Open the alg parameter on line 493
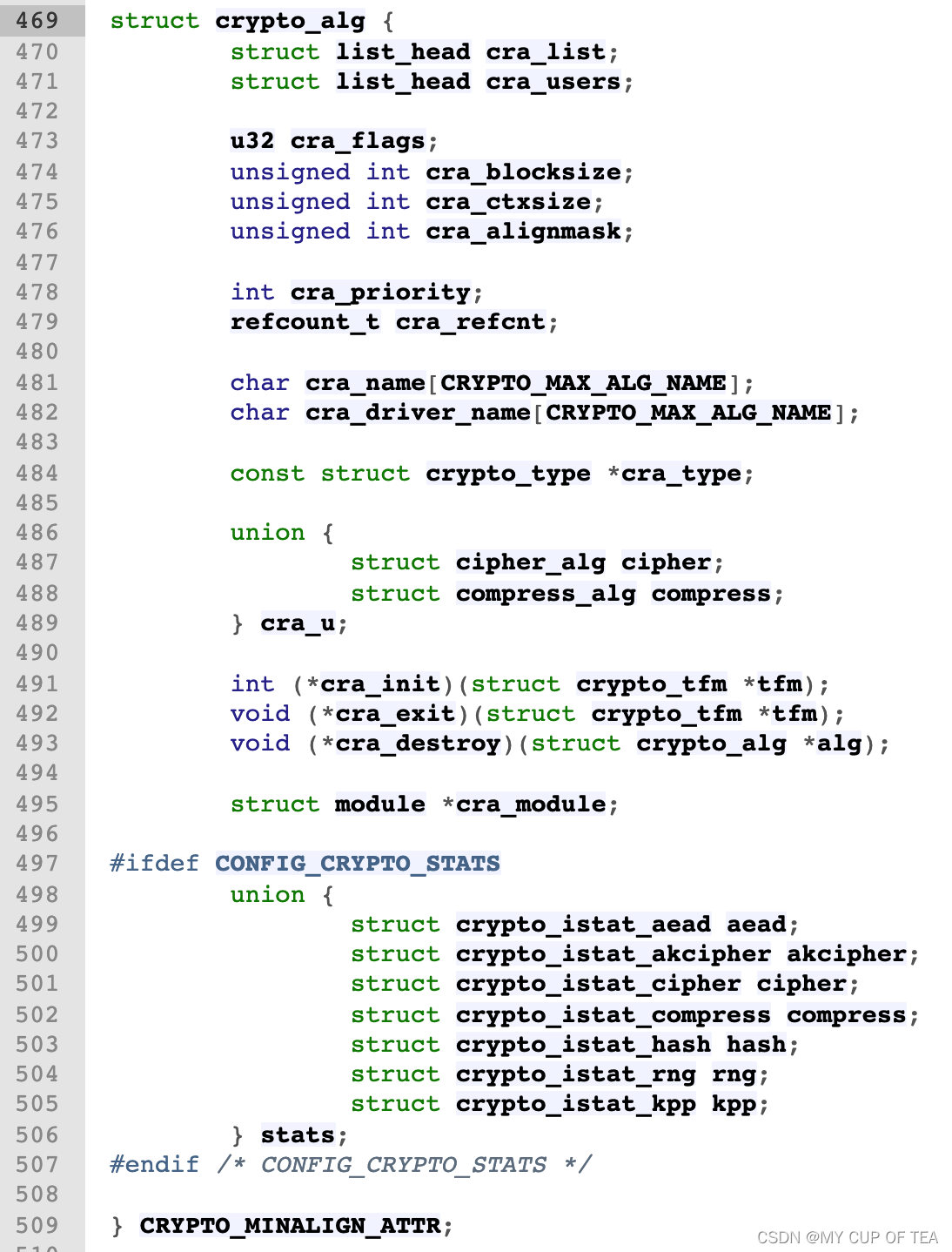Screen dimensions: 952x1252 point(840,744)
